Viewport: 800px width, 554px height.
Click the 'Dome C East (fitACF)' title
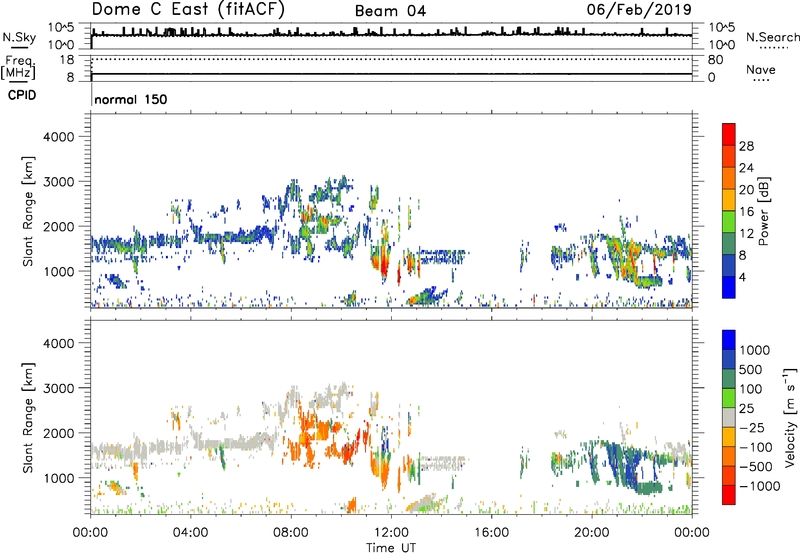188,9
